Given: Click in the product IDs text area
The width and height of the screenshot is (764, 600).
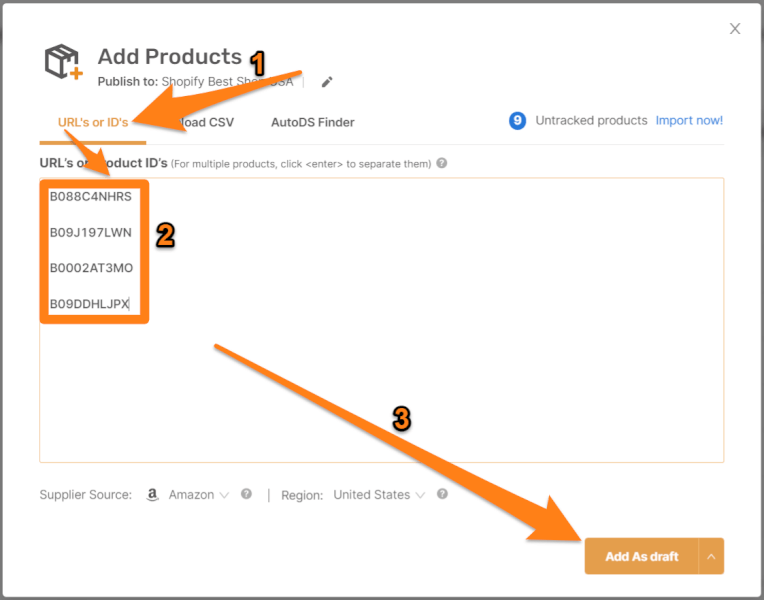Looking at the screenshot, I should (x=382, y=320).
